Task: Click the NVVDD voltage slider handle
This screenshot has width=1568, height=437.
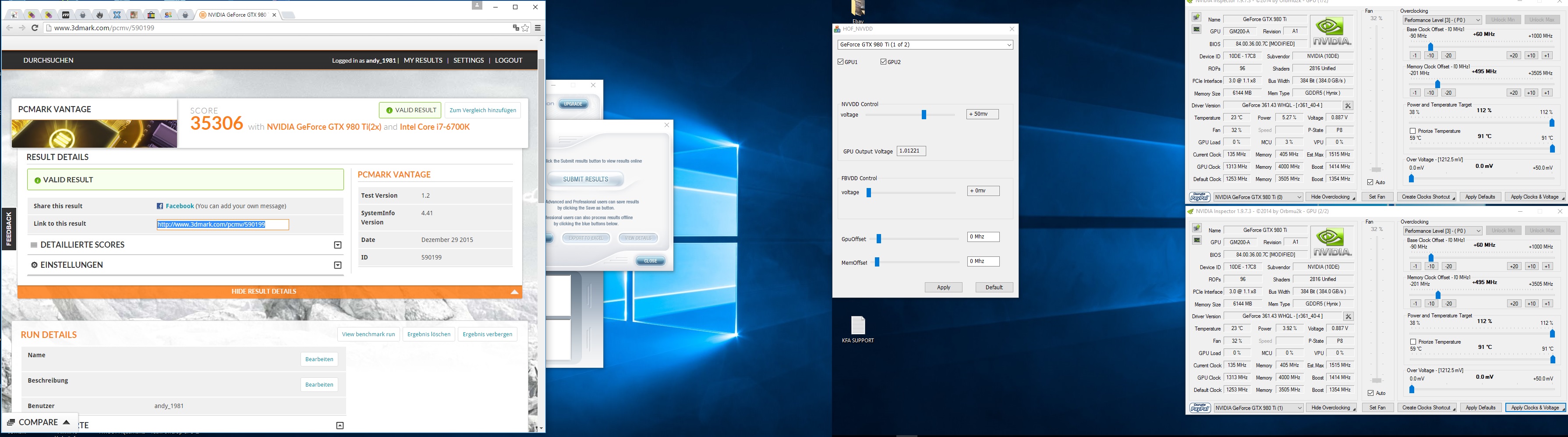Action: tap(924, 115)
